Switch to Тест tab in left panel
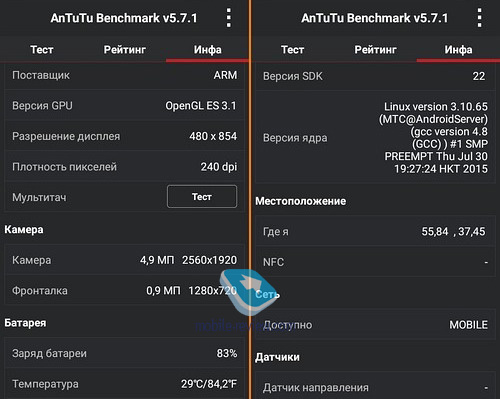Screen dimensions: 500x399 click(x=42, y=50)
